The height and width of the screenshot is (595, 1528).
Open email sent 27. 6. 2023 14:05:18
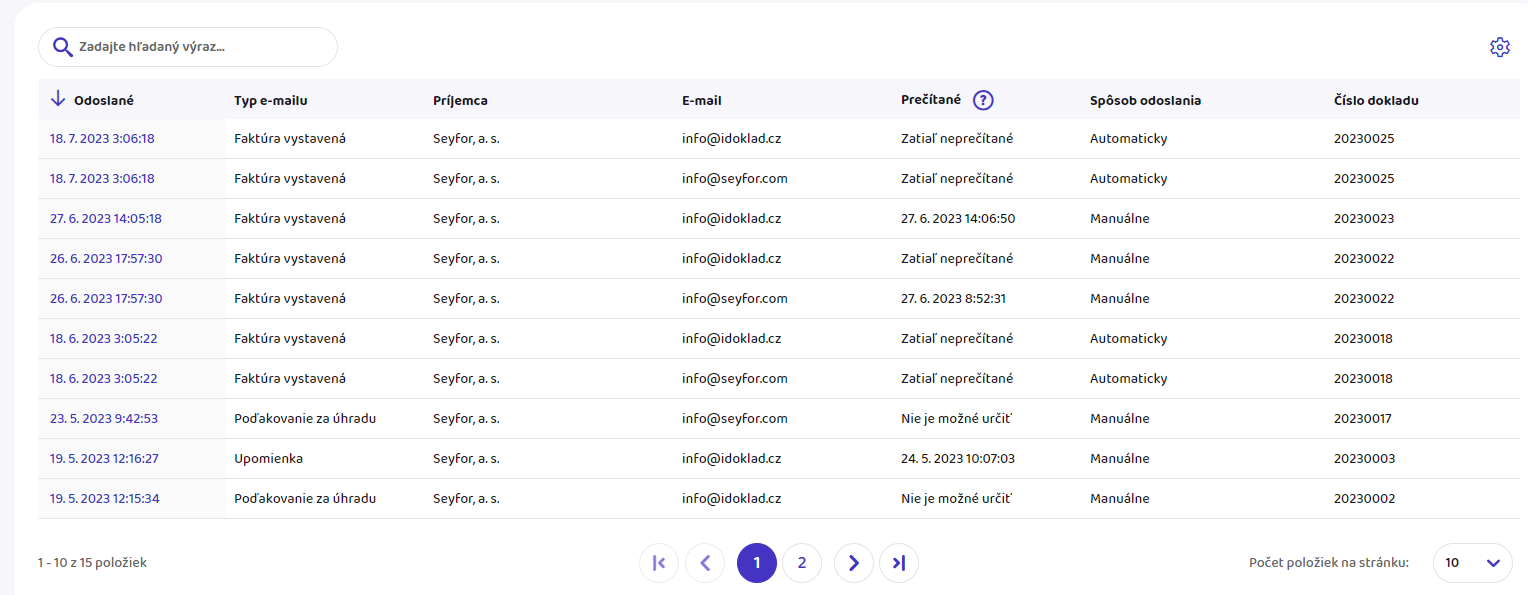coord(105,219)
